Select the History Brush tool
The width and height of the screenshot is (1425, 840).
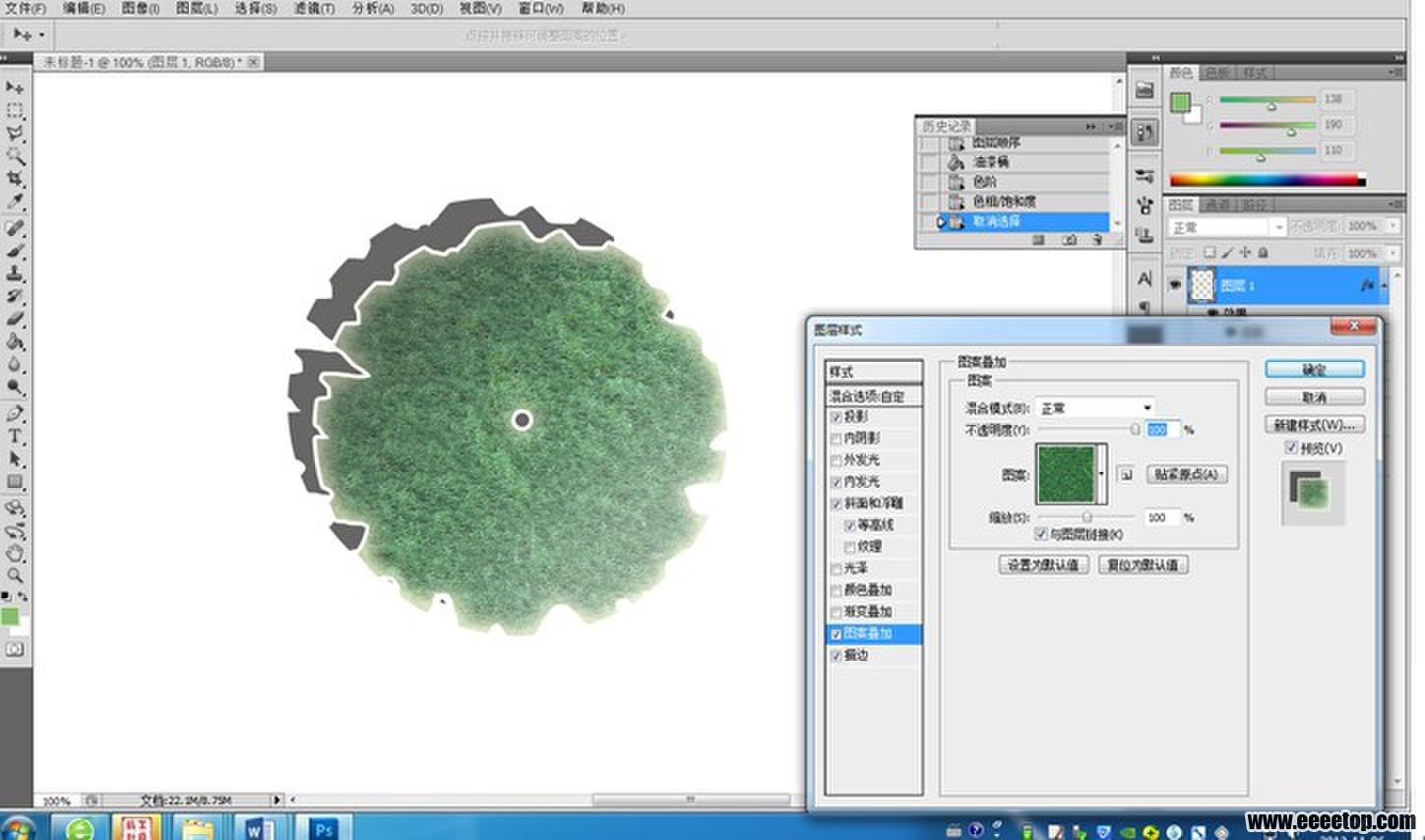pyautogui.click(x=15, y=296)
